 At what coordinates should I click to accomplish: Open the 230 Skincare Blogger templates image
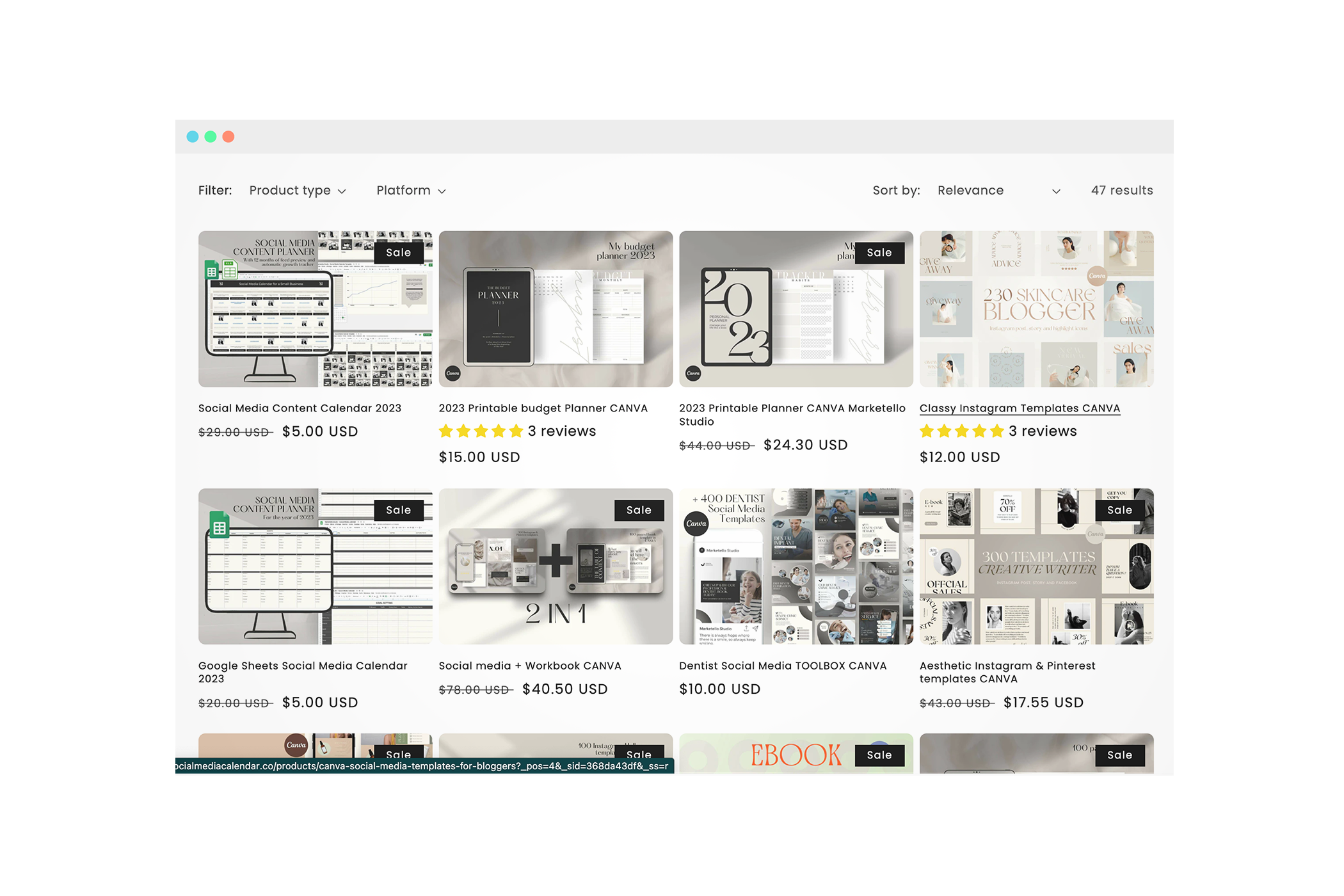(1036, 308)
